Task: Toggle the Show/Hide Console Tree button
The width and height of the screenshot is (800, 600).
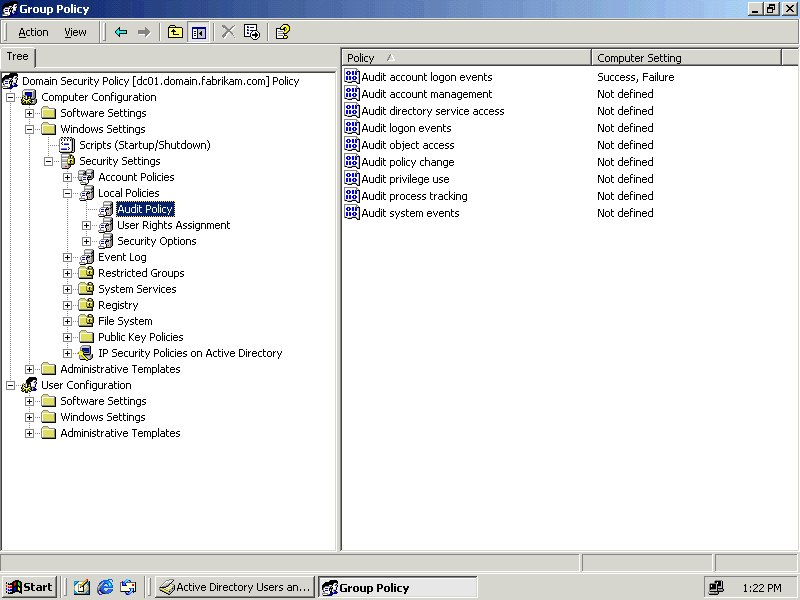Action: [x=198, y=32]
